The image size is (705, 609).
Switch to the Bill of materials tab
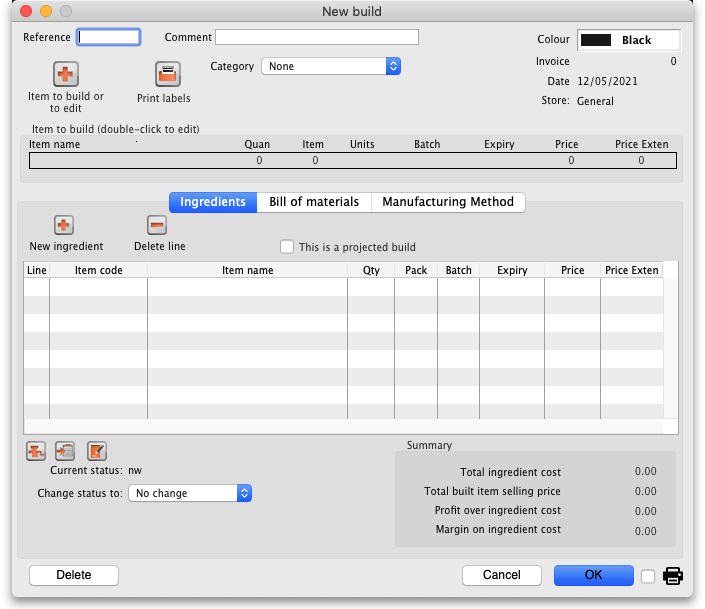coord(314,202)
